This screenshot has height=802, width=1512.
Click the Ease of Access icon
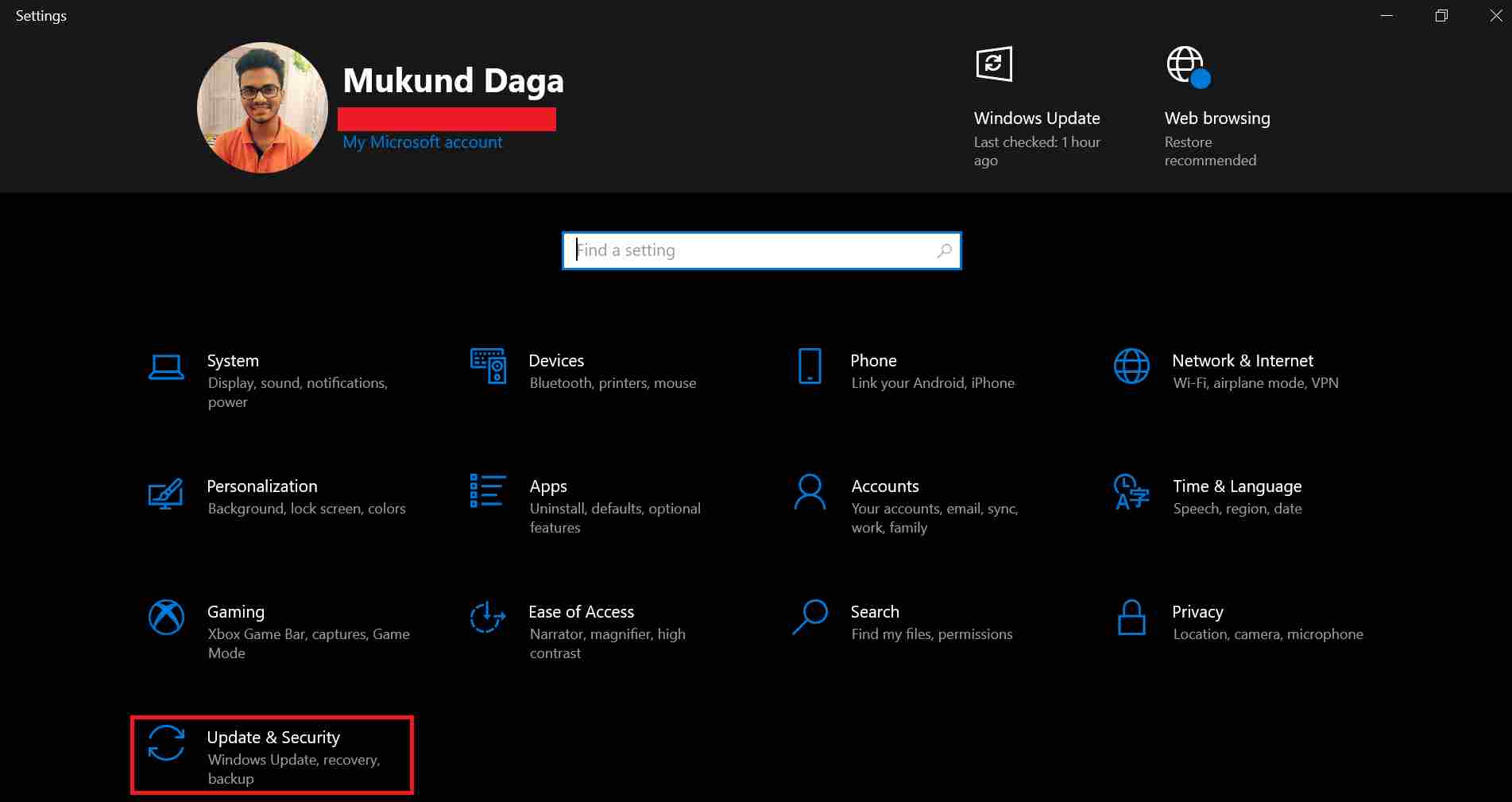(x=488, y=617)
